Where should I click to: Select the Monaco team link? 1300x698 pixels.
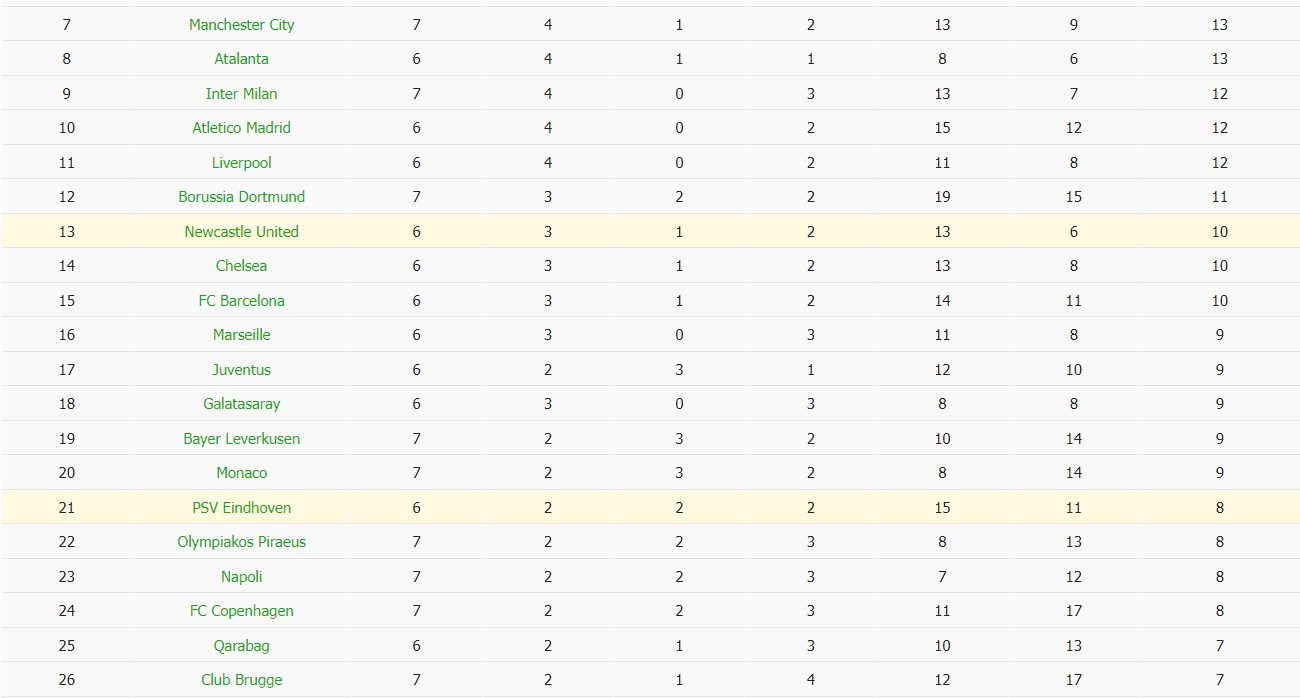[241, 473]
